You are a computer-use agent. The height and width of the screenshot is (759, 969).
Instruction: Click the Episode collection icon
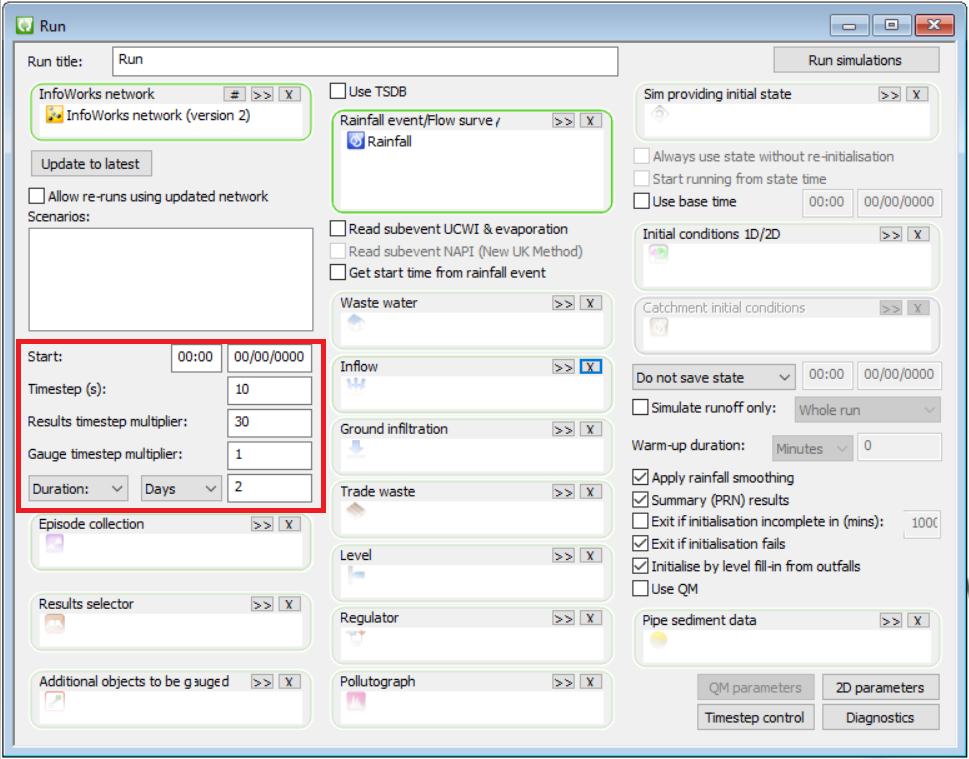coord(56,544)
